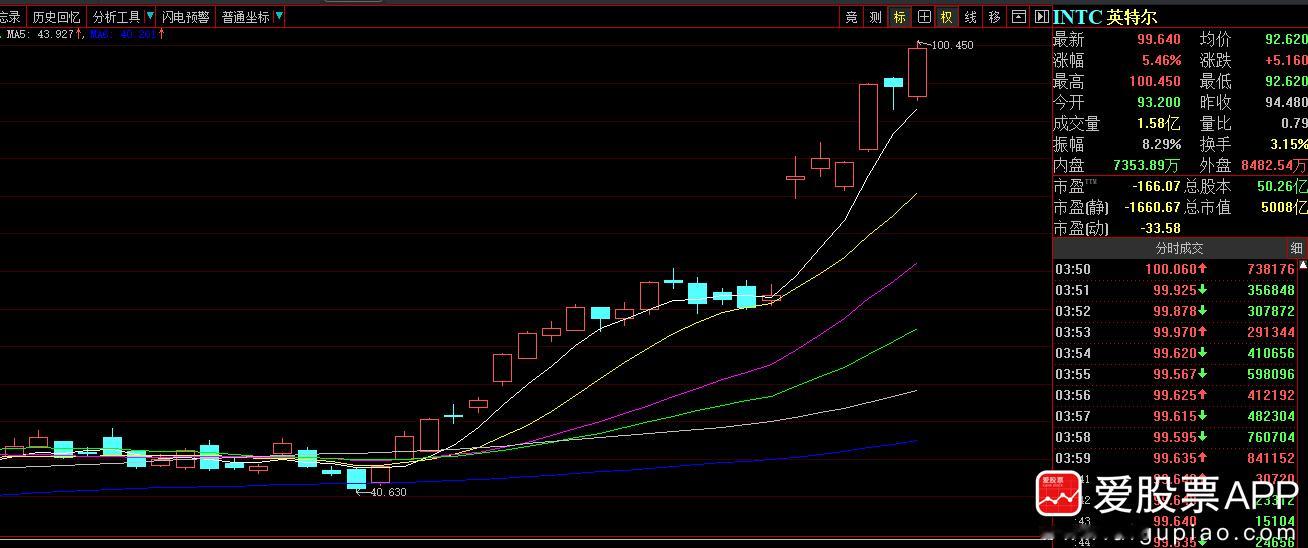1308x548 pixels.
Task: Click the 总股本 value 50.26亿
Action: 1282,186
